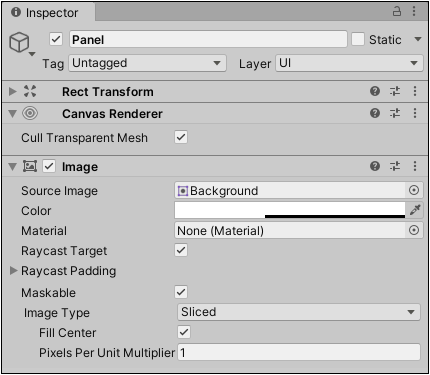This screenshot has height=375, width=430.
Task: Disable the Cull Transparent Mesh checkbox
Action: click(181, 137)
